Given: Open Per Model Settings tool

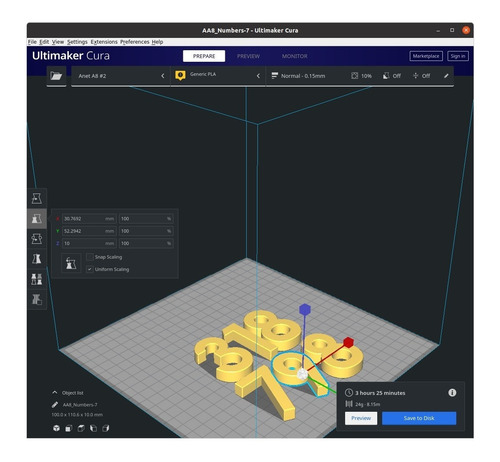Looking at the screenshot, I should [x=37, y=279].
